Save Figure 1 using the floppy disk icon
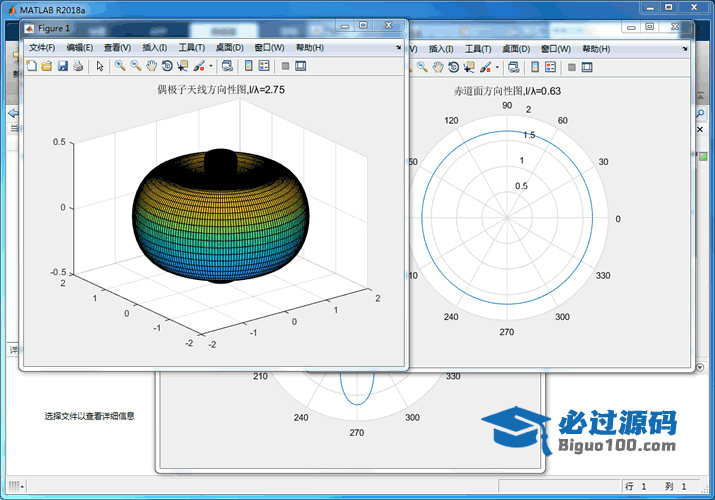Viewport: 715px width, 500px height. click(62, 67)
